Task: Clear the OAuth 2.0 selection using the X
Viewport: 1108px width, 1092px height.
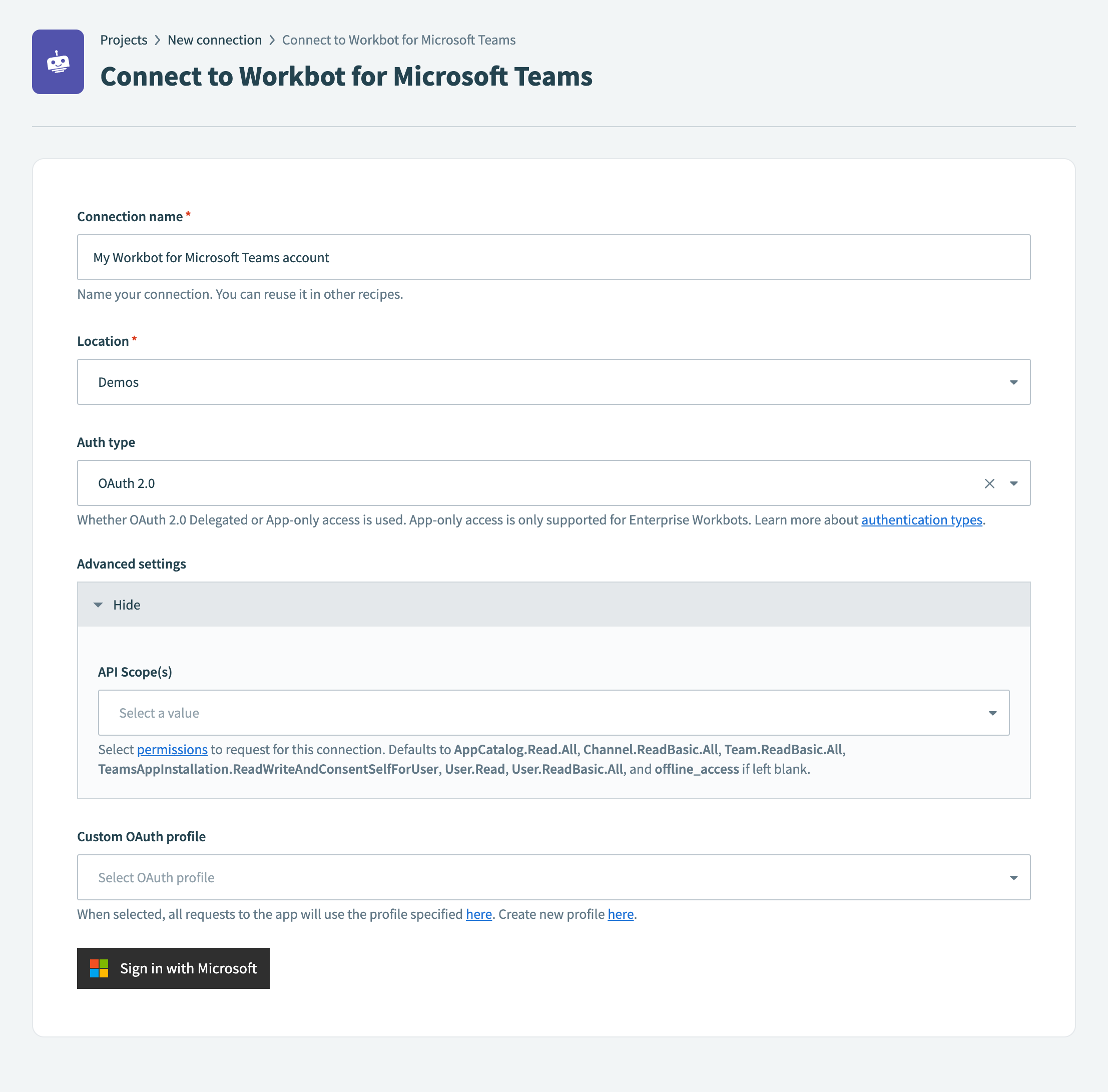Action: 989,483
